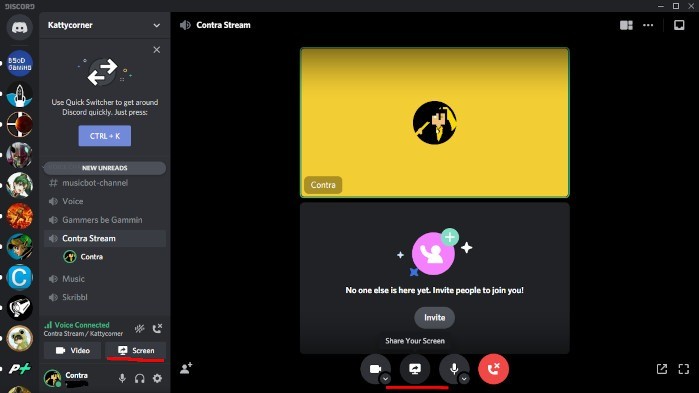Disconnect from voice in sidebar panel

coord(157,329)
